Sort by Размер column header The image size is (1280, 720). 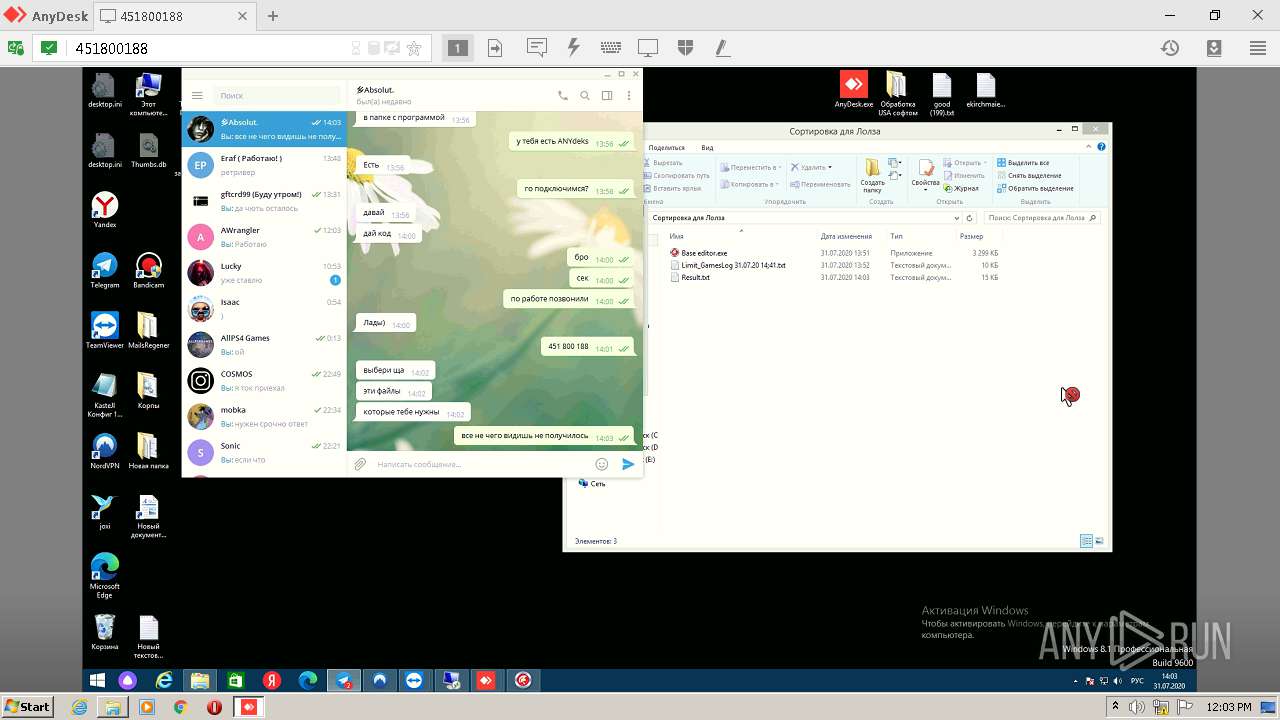tap(971, 236)
